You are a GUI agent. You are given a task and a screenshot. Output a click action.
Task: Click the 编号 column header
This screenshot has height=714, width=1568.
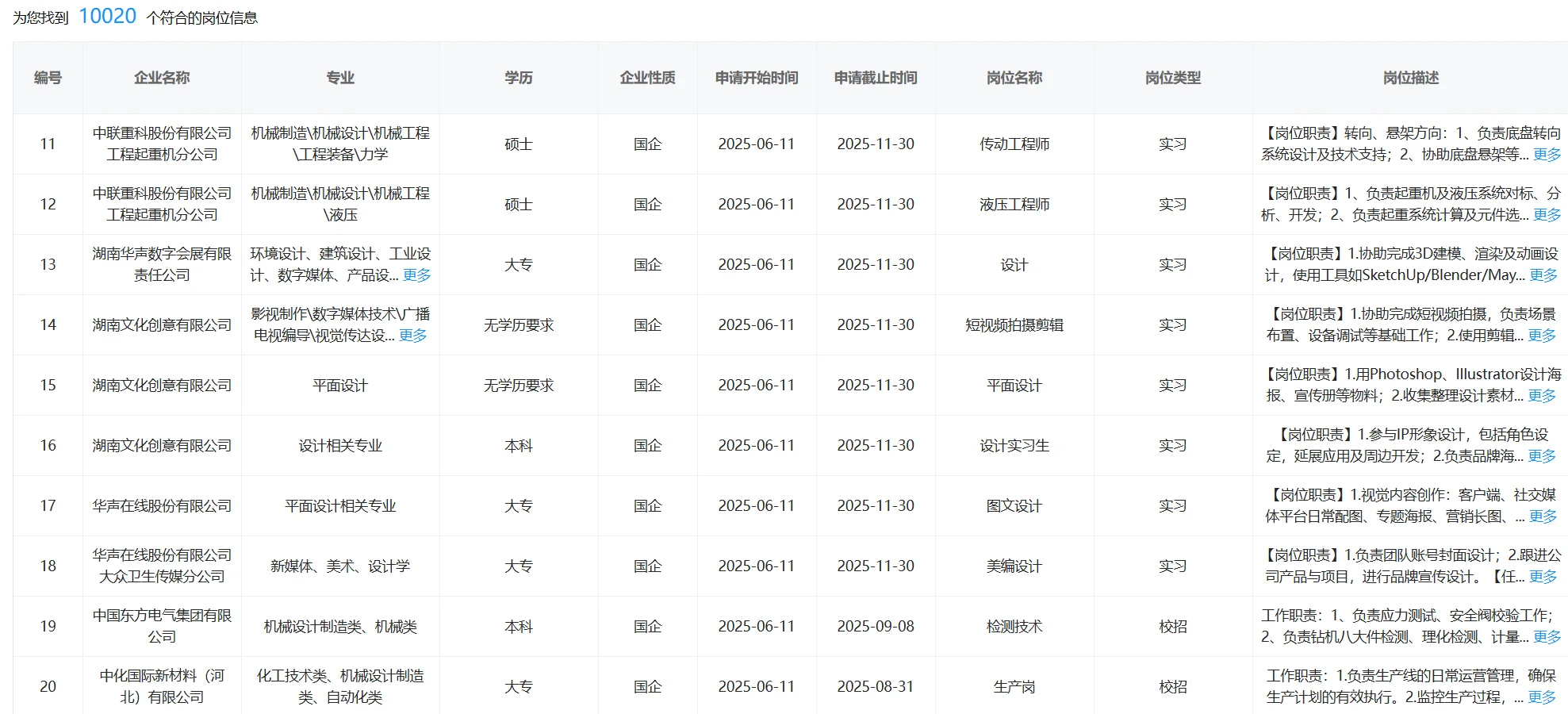[x=49, y=77]
